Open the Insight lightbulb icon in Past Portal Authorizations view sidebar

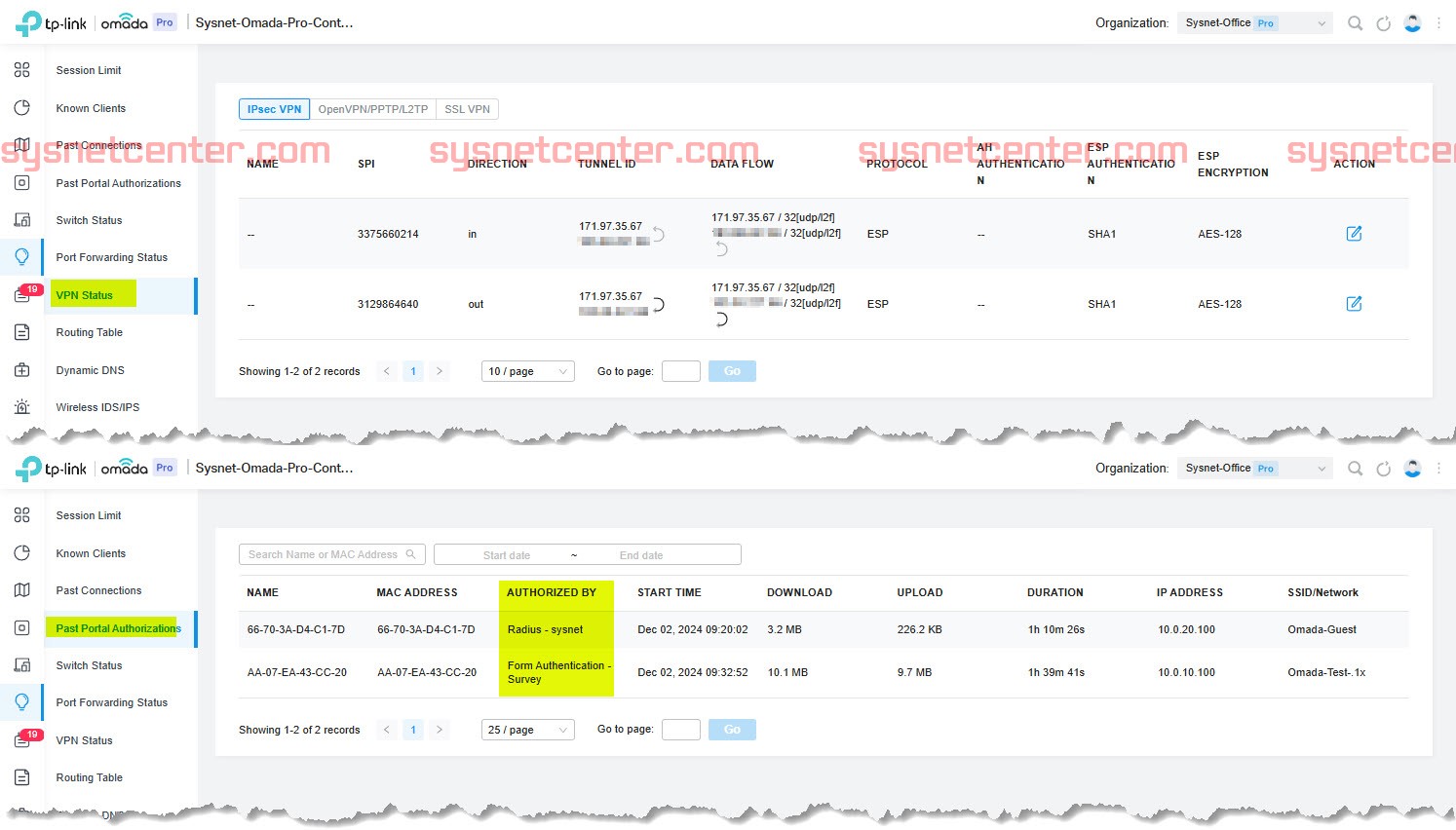(22, 702)
